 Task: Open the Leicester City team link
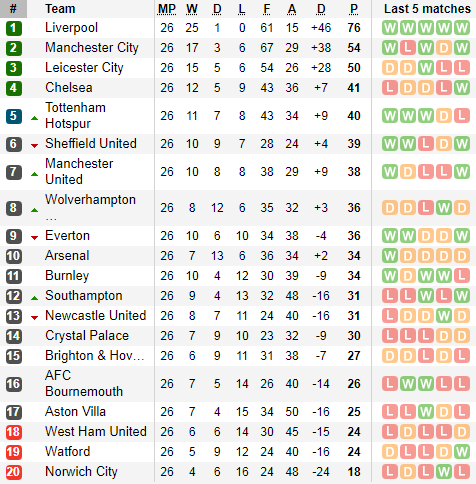coord(84,68)
